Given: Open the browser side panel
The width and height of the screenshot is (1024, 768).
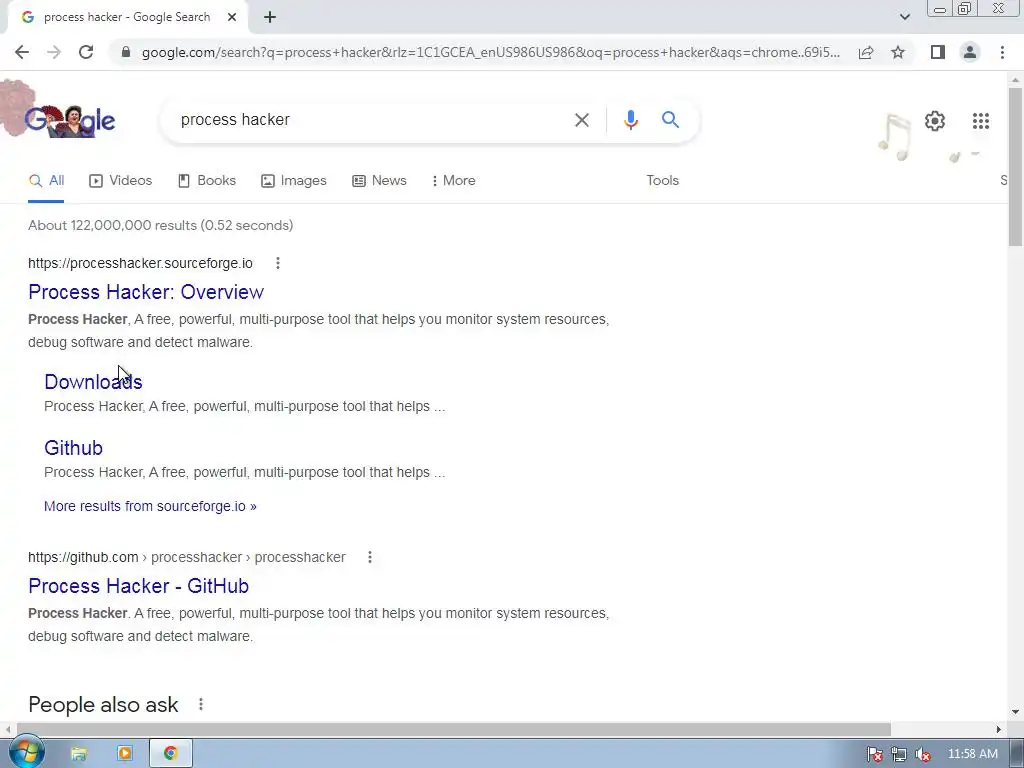Looking at the screenshot, I should pyautogui.click(x=938, y=52).
